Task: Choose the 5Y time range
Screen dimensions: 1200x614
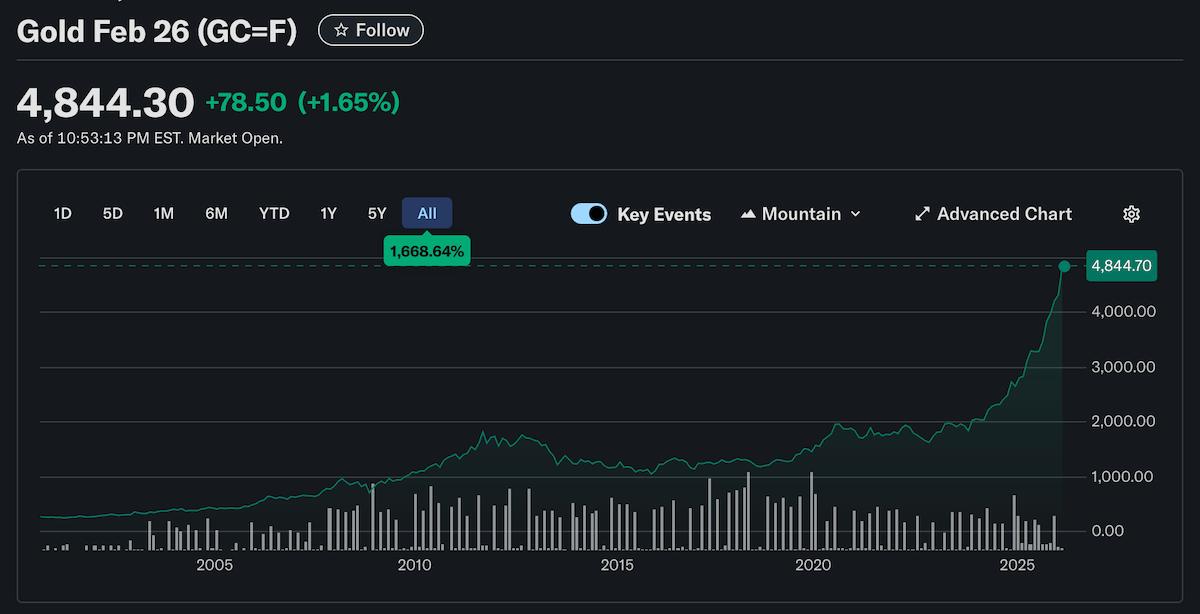Action: [x=377, y=213]
